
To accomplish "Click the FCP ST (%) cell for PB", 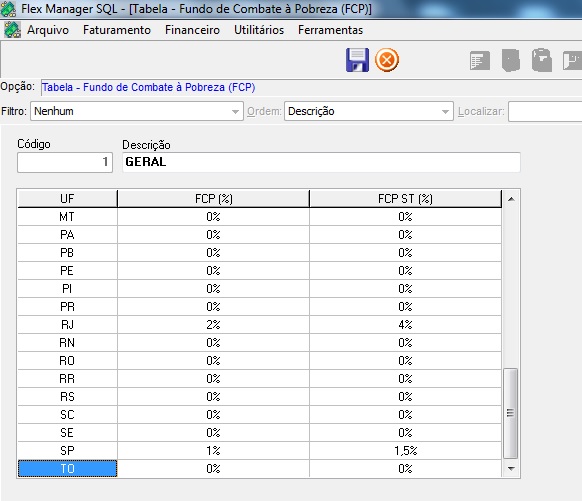I will pyautogui.click(x=405, y=253).
